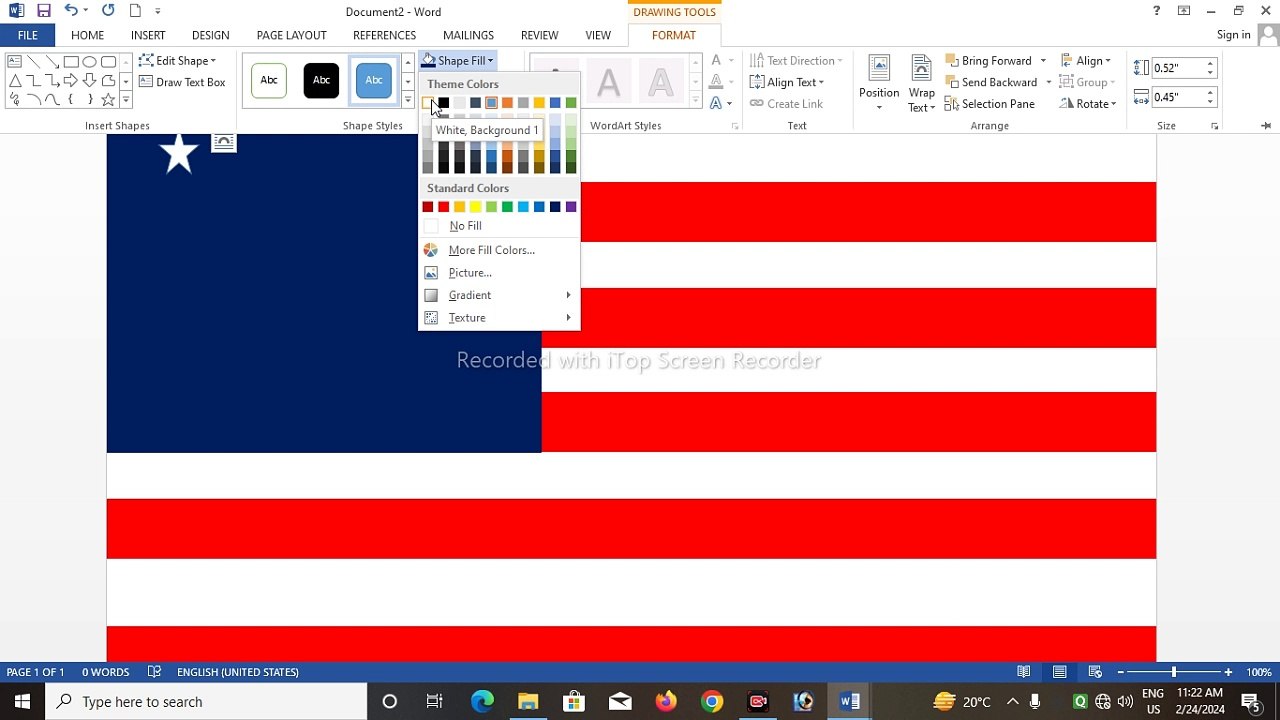Click the shape width field showing 0.45"

[x=1177, y=97]
